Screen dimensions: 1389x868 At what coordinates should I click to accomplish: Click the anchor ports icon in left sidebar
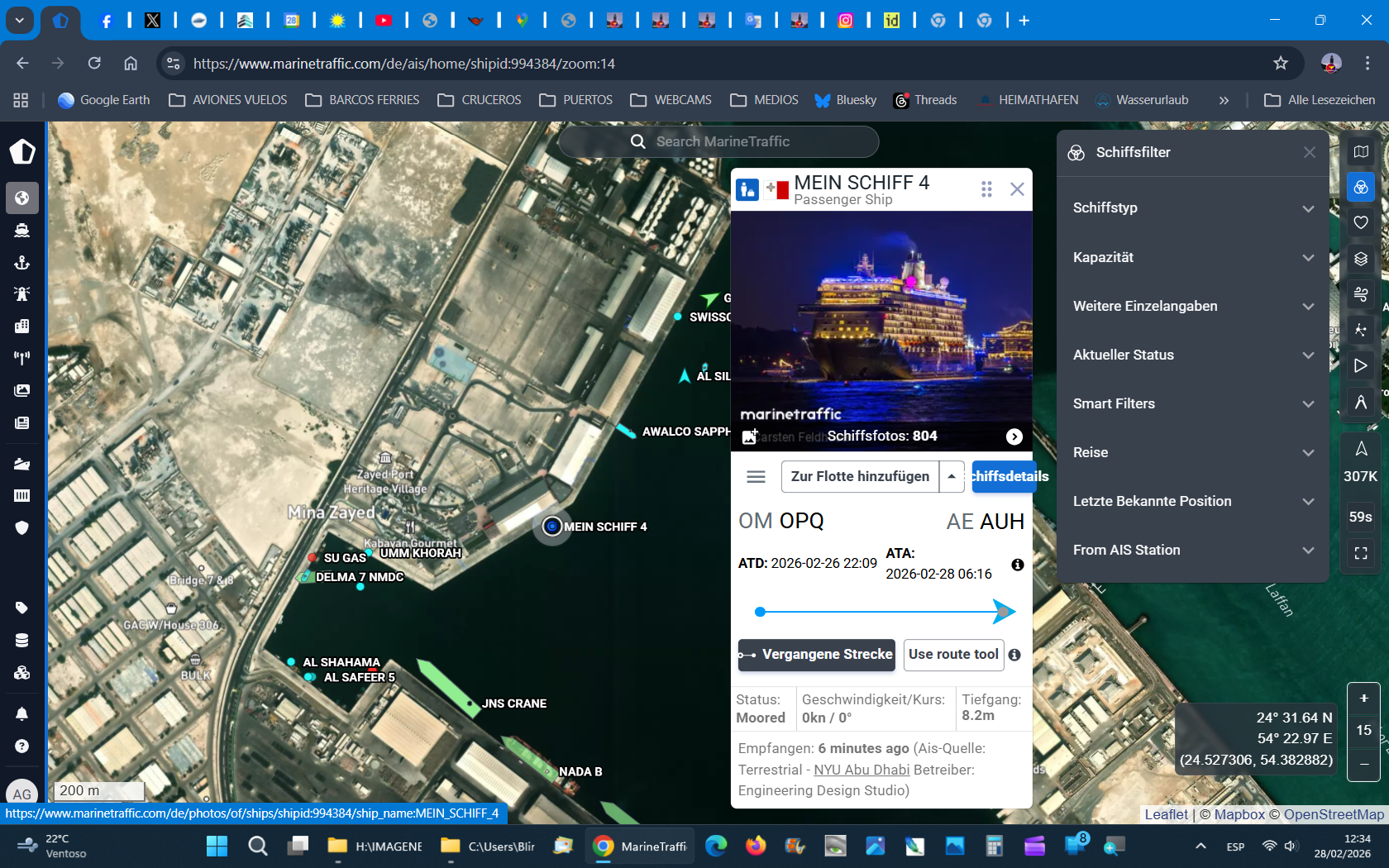coord(22,262)
